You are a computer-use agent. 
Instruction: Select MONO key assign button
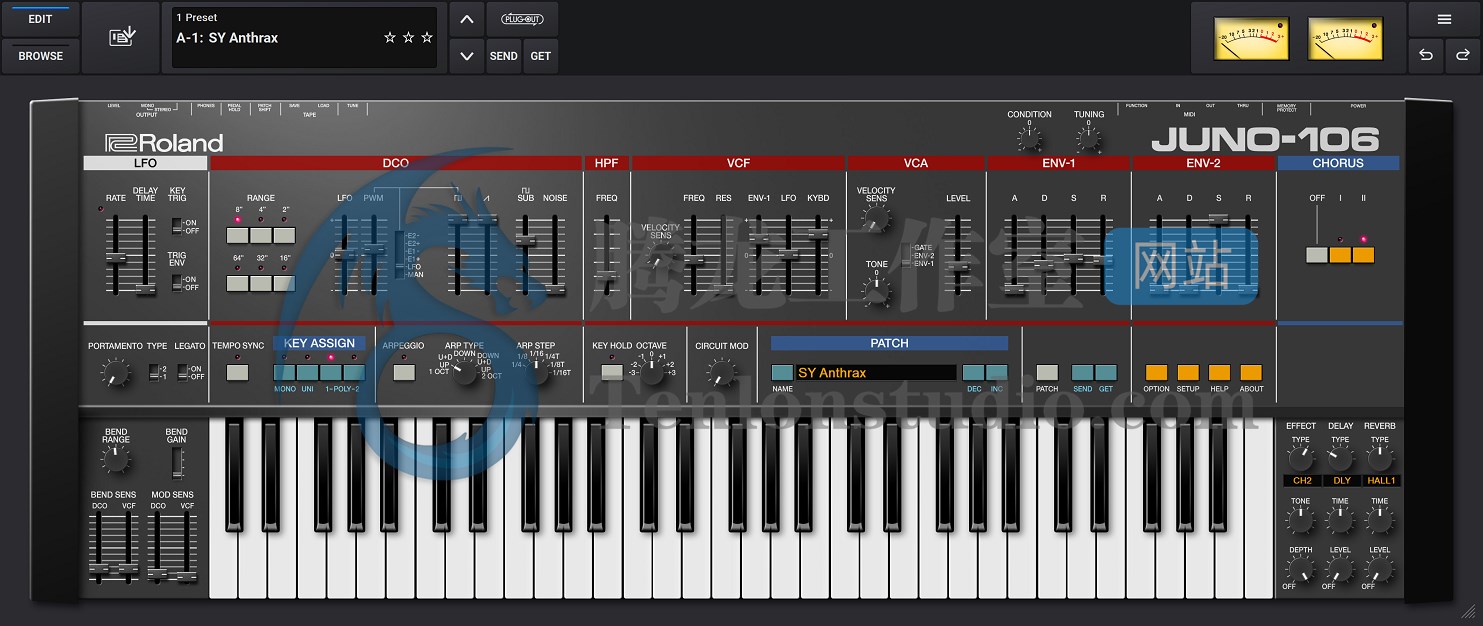pos(284,373)
